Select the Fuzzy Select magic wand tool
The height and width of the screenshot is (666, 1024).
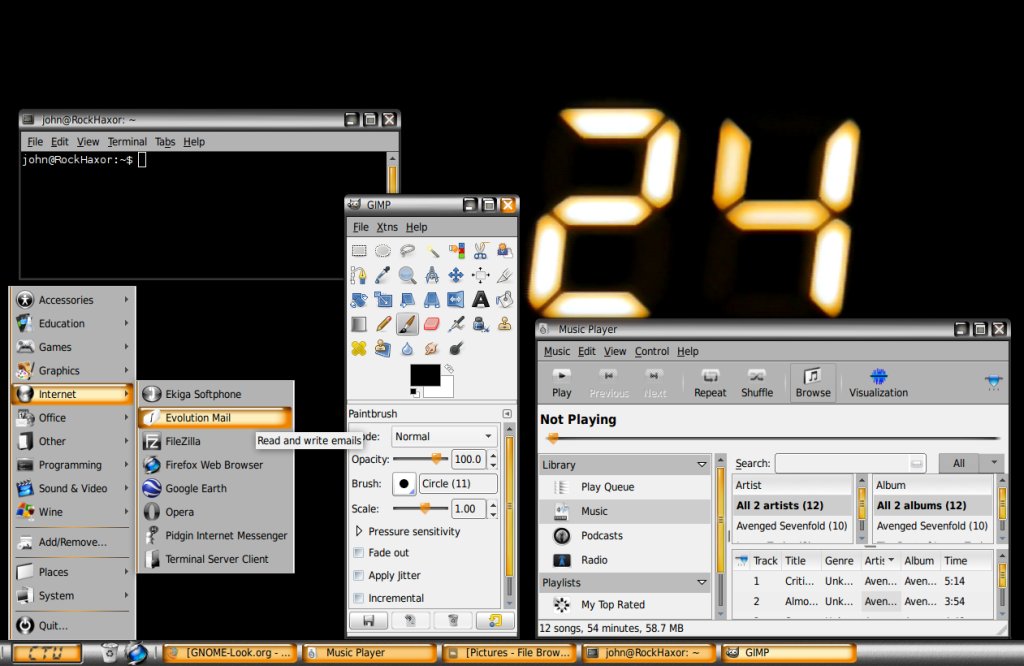tap(432, 251)
